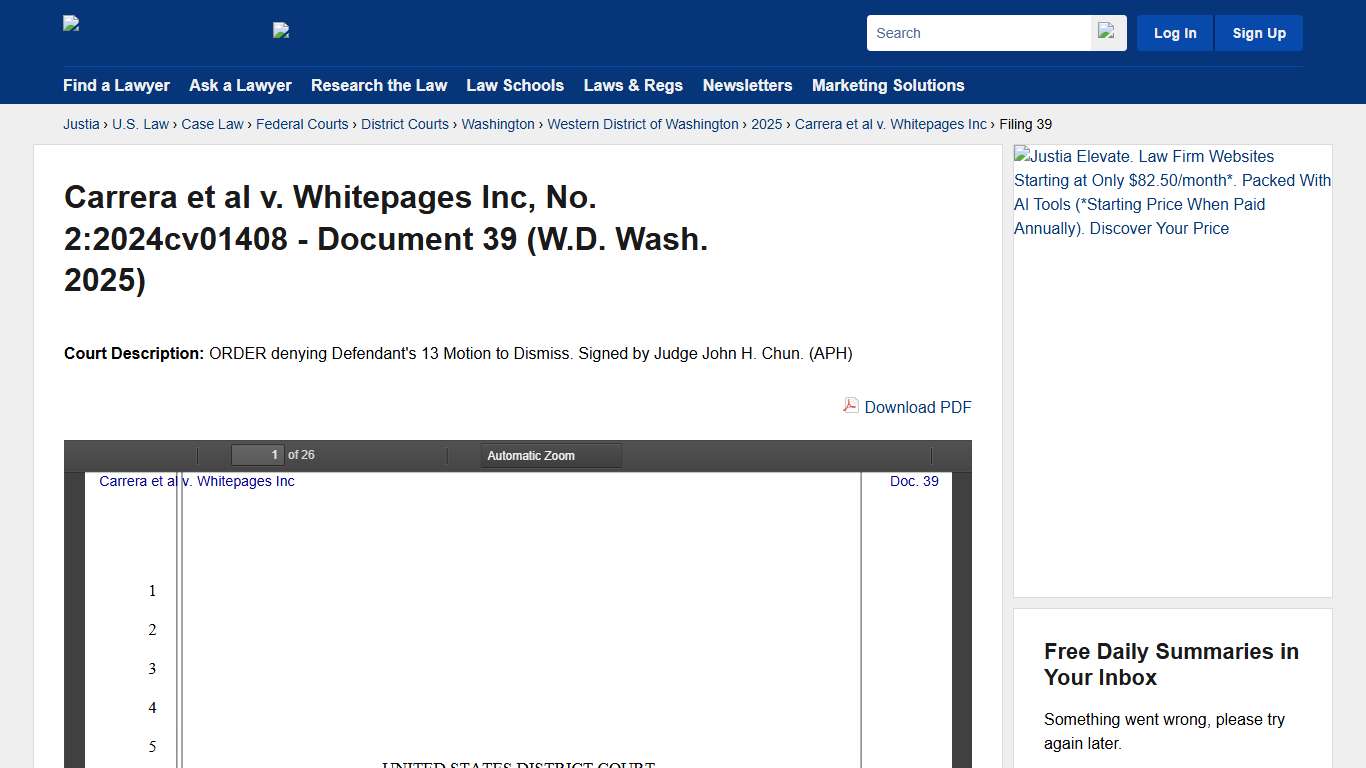Viewport: 1366px width, 768px height.
Task: Click the Justia Elevate advertisement link
Action: 1172,192
